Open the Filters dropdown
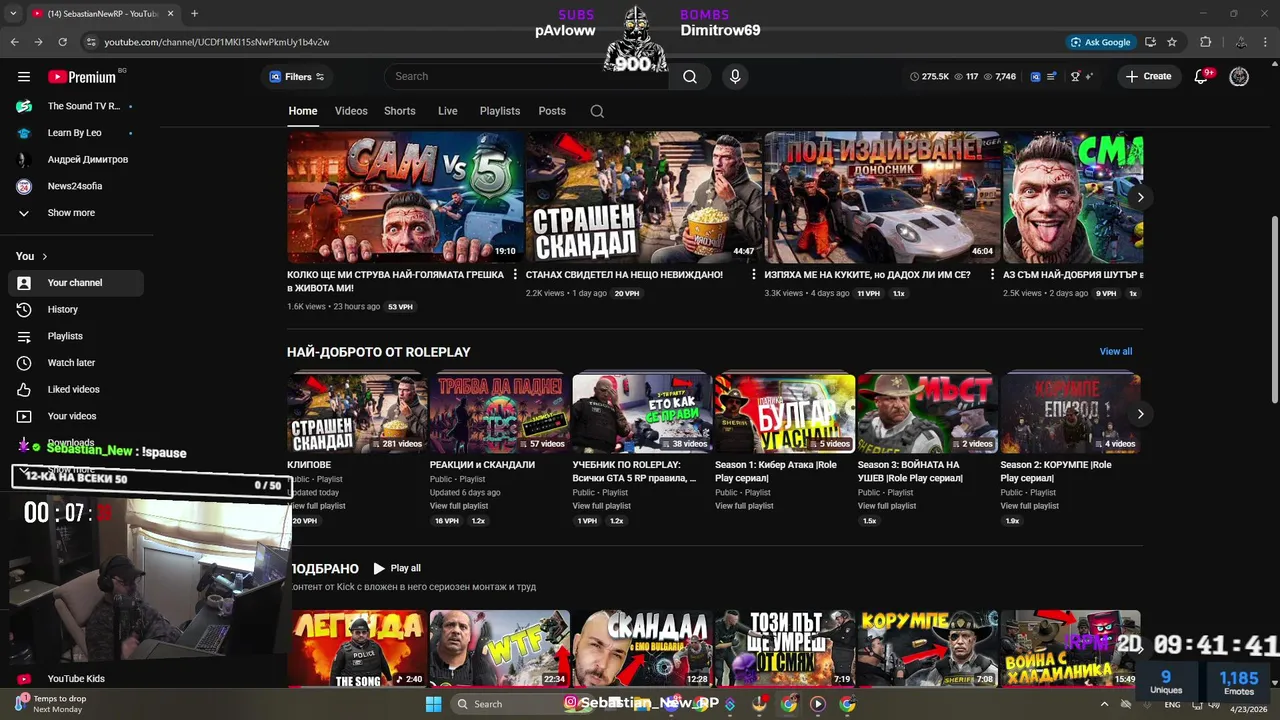Screen dimensions: 1280x720 tap(297, 77)
